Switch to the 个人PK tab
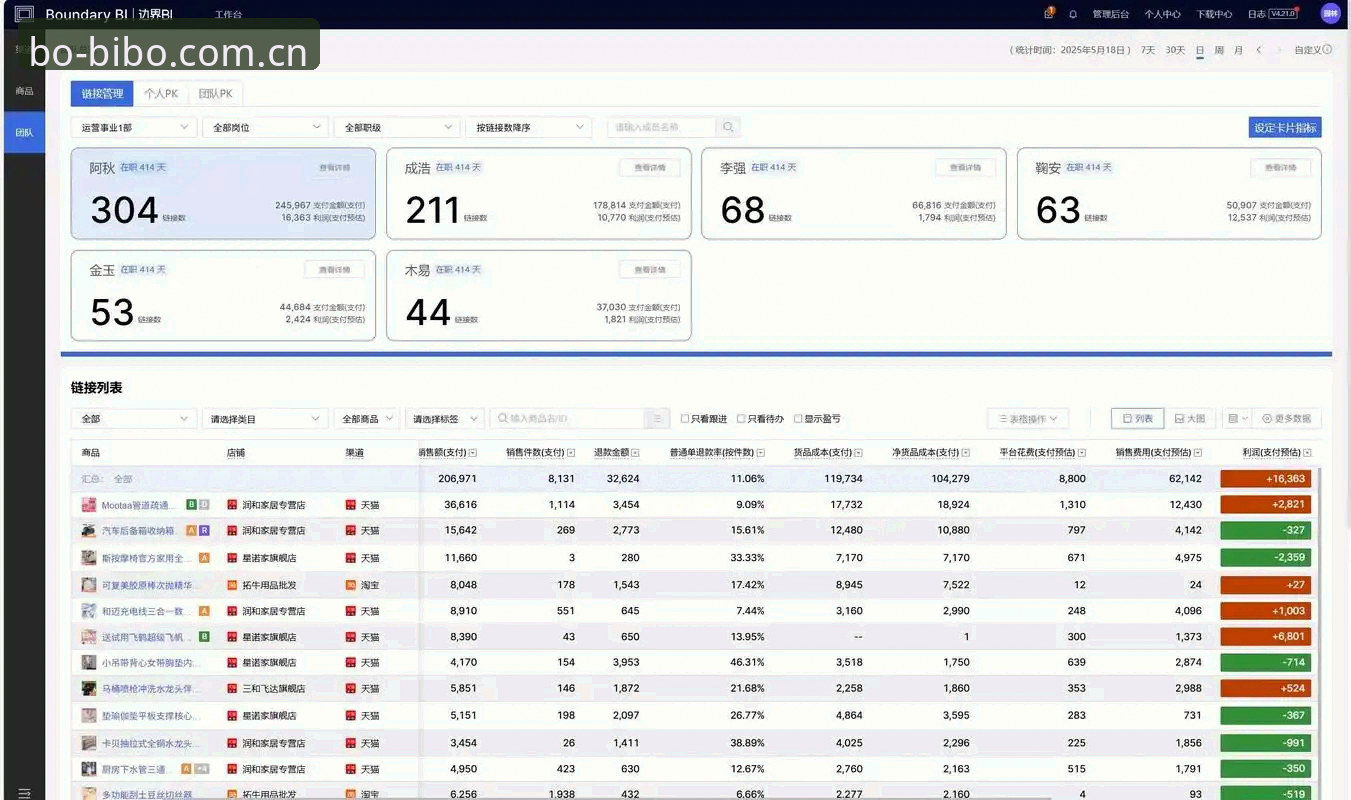The image size is (1351, 800). 161,94
